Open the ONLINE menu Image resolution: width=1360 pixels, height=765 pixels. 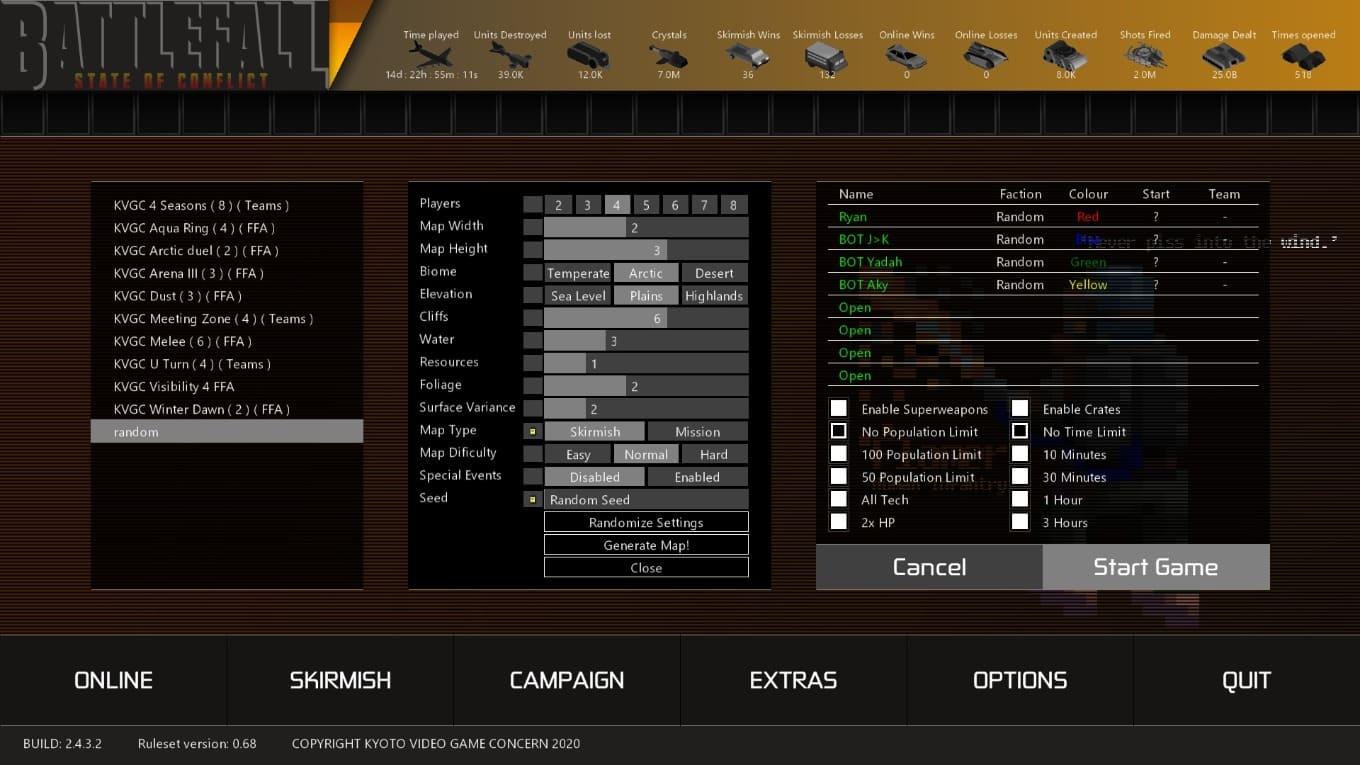(114, 680)
